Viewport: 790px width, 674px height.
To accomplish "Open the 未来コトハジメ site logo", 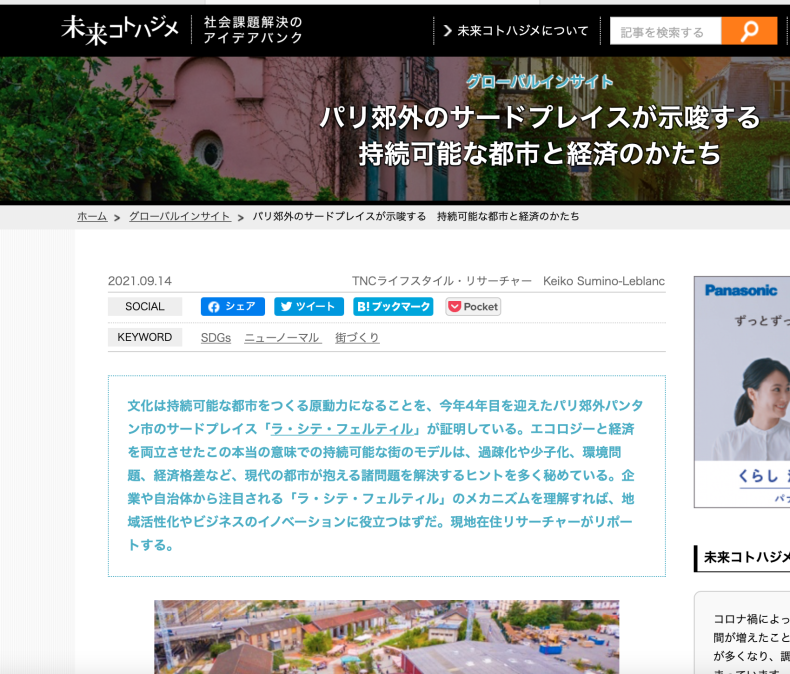I will click(x=120, y=30).
